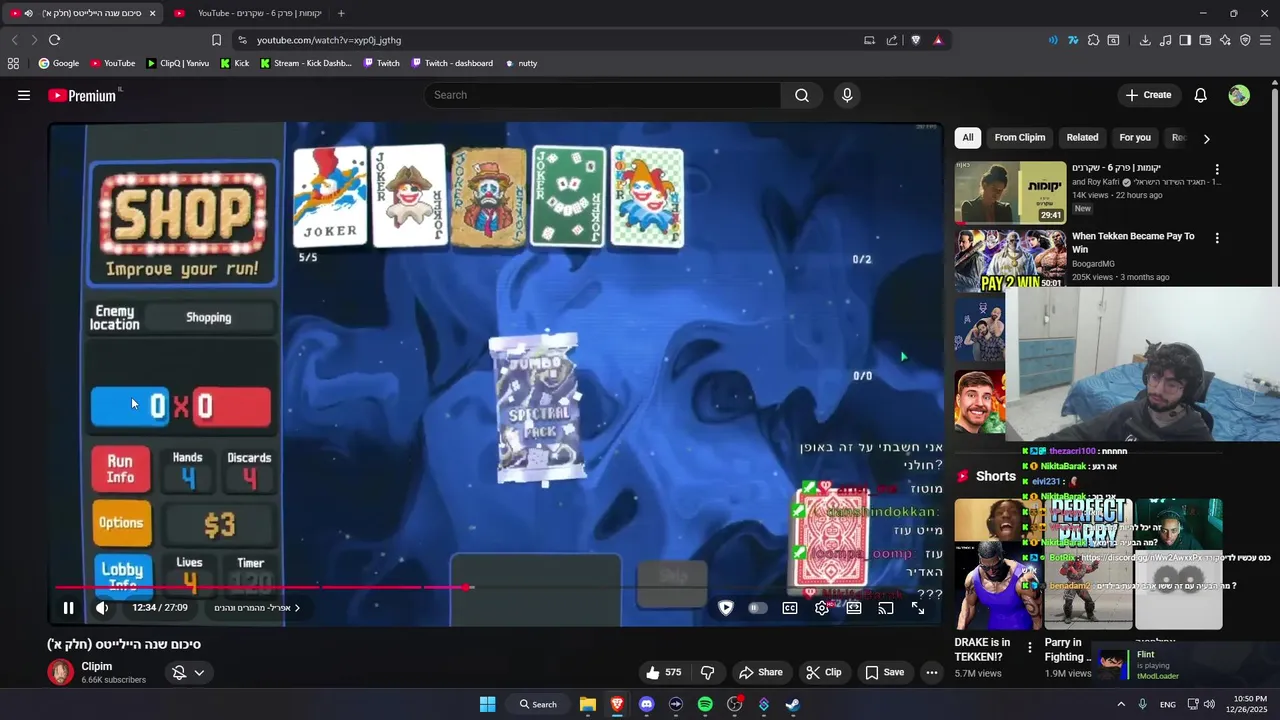Viewport: 1280px width, 720px height.
Task: Click the Clipim channel avatar
Action: click(61, 672)
